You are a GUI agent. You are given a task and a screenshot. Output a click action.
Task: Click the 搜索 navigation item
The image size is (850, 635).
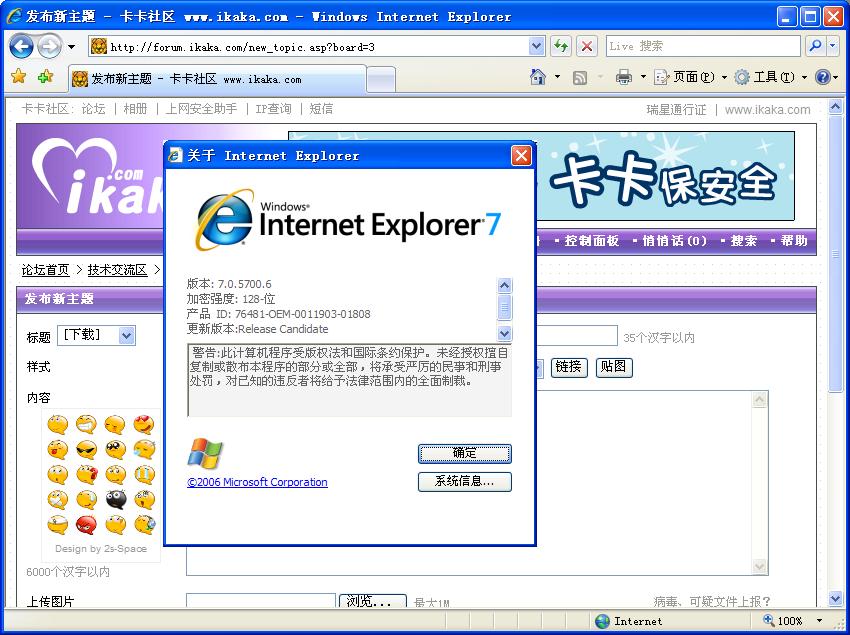(x=743, y=241)
